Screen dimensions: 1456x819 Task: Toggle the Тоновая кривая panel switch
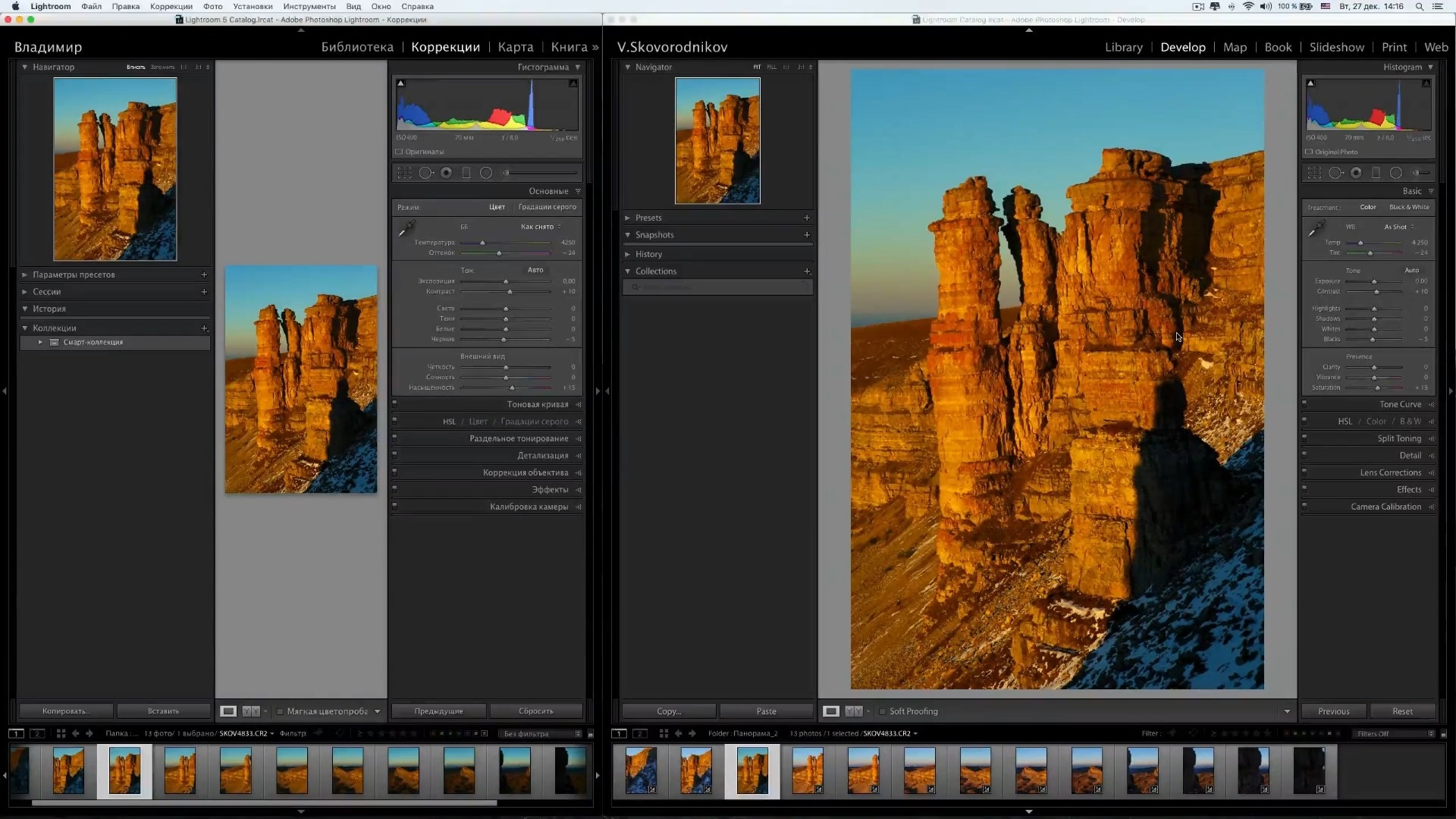[394, 403]
